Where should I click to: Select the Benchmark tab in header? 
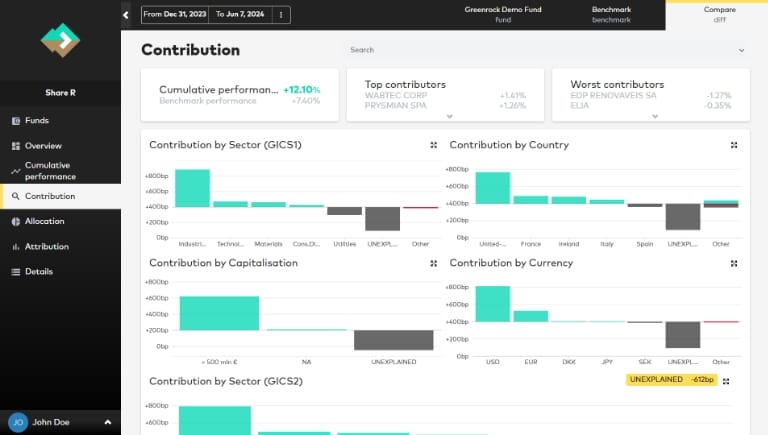click(x=611, y=14)
